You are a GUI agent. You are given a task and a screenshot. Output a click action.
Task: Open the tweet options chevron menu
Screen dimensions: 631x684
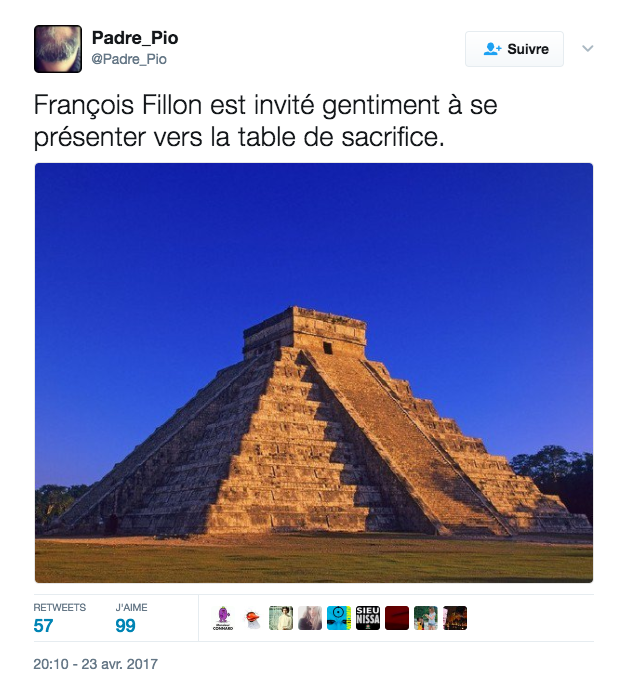(x=588, y=48)
